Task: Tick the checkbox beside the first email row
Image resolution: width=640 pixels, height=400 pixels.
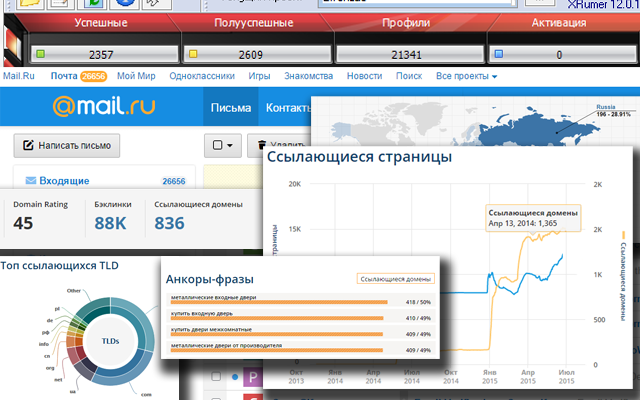Action: [x=214, y=378]
